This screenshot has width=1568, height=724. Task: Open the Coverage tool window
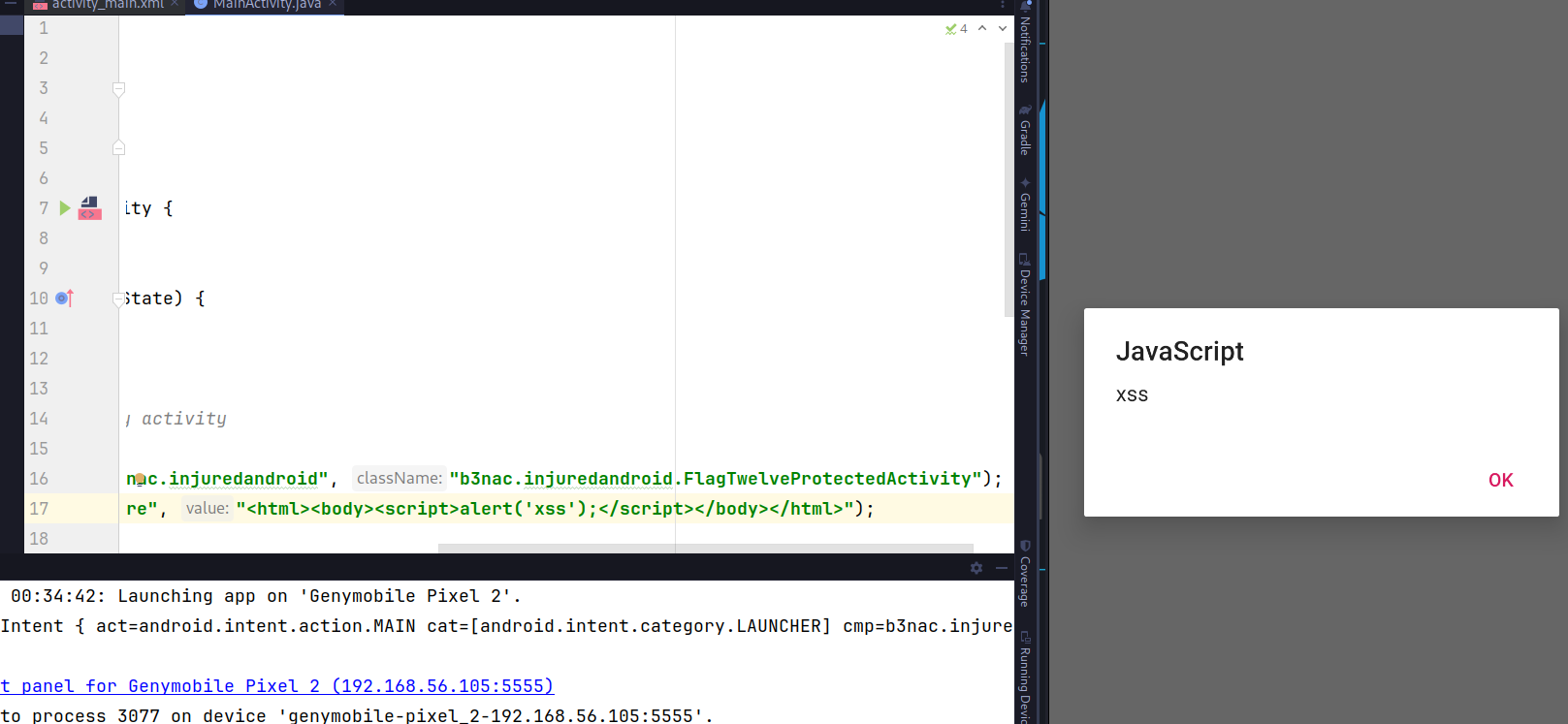click(1025, 574)
